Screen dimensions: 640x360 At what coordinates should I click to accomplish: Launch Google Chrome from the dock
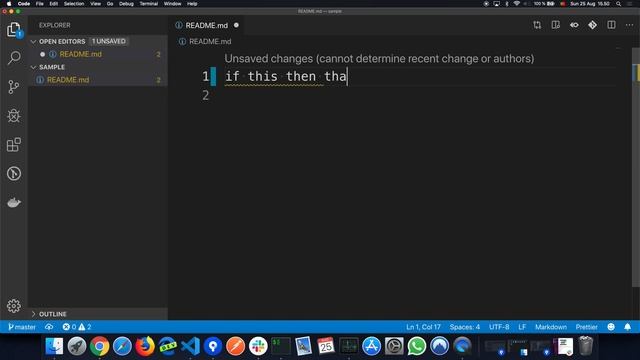click(99, 346)
